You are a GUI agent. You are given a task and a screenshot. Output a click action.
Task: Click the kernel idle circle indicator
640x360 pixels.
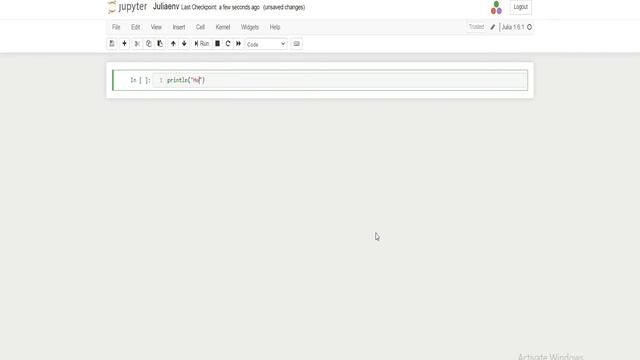[x=529, y=27]
